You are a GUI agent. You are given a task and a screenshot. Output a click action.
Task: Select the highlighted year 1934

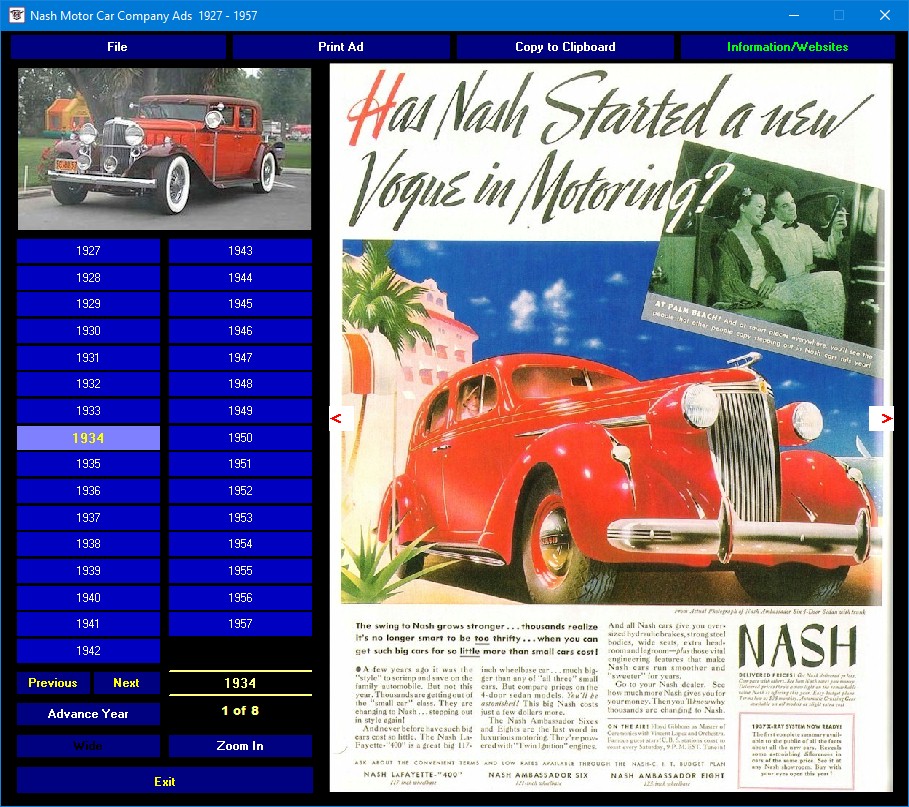(88, 438)
